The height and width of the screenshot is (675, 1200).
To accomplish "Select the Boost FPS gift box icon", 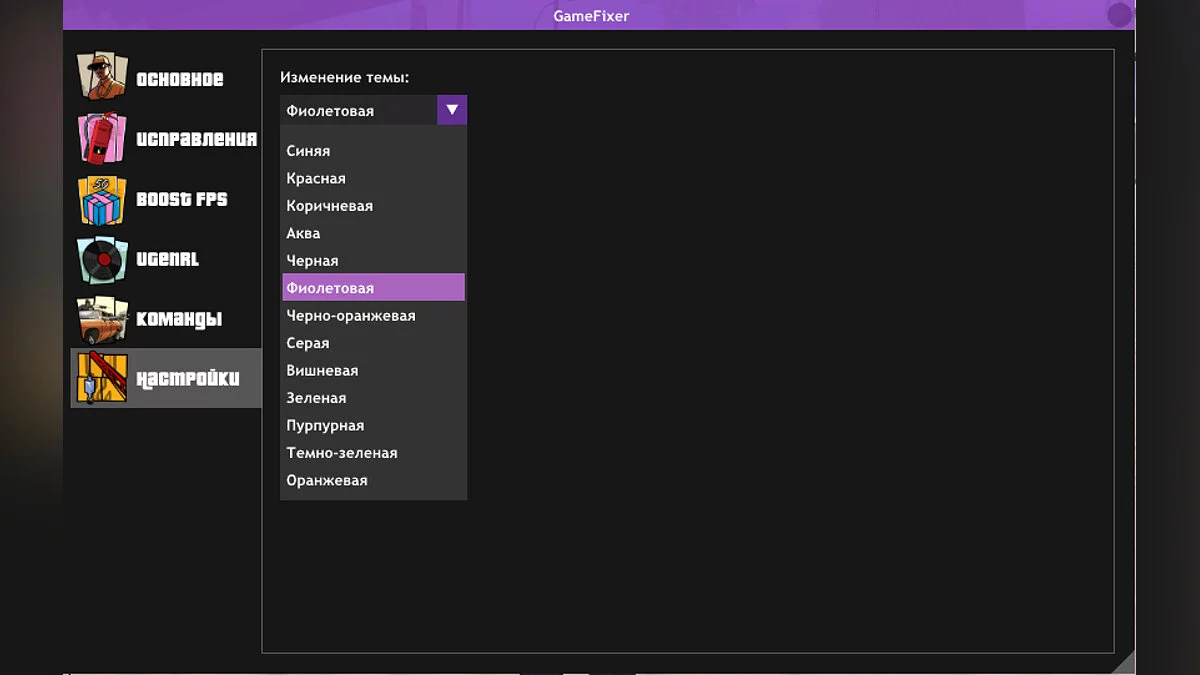I will [x=103, y=199].
